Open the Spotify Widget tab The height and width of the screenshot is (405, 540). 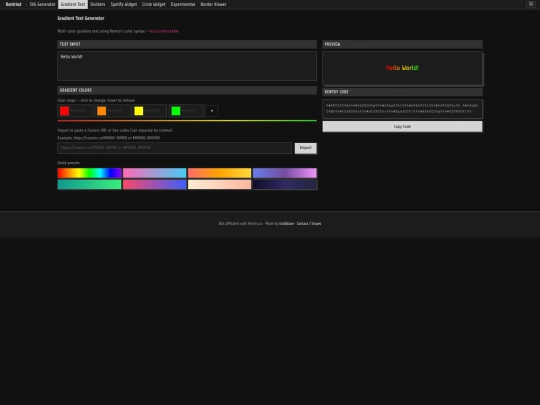124,4
